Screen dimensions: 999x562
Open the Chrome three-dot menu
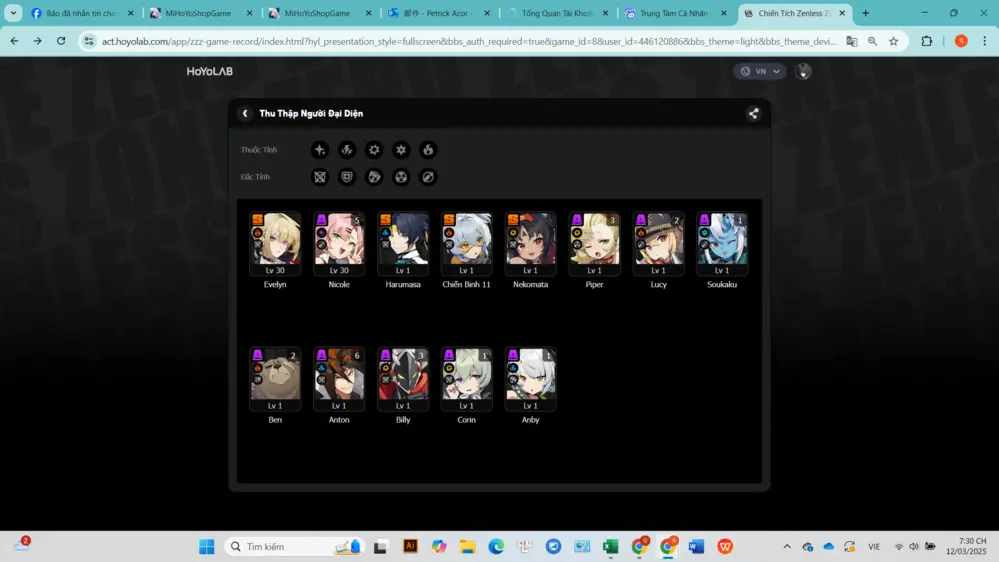[984, 41]
